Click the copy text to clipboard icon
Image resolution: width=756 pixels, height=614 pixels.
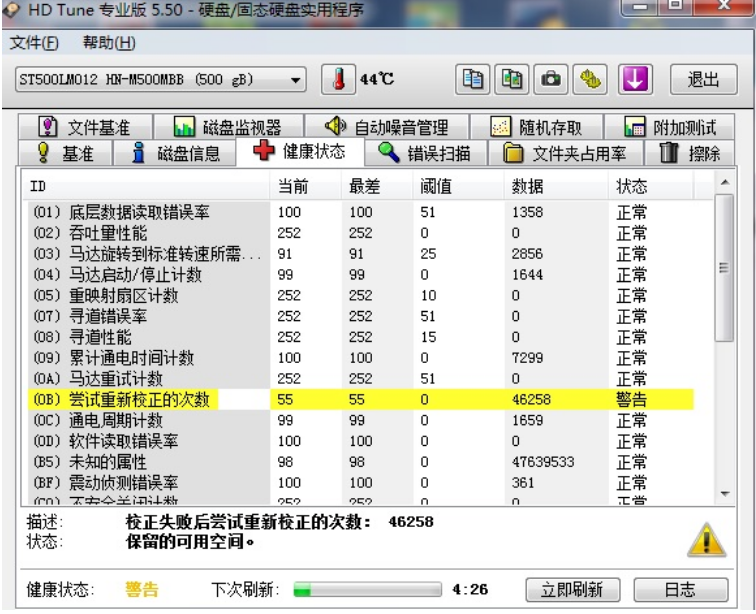click(473, 79)
